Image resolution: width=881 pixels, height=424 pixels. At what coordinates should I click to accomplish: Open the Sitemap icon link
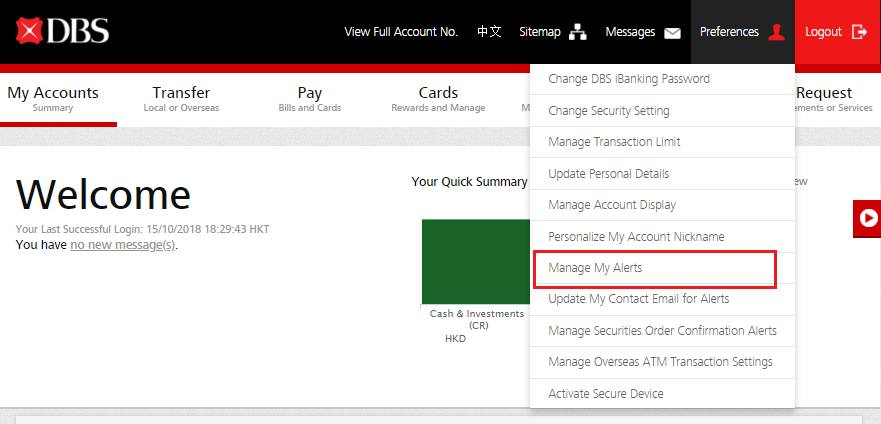pos(578,32)
